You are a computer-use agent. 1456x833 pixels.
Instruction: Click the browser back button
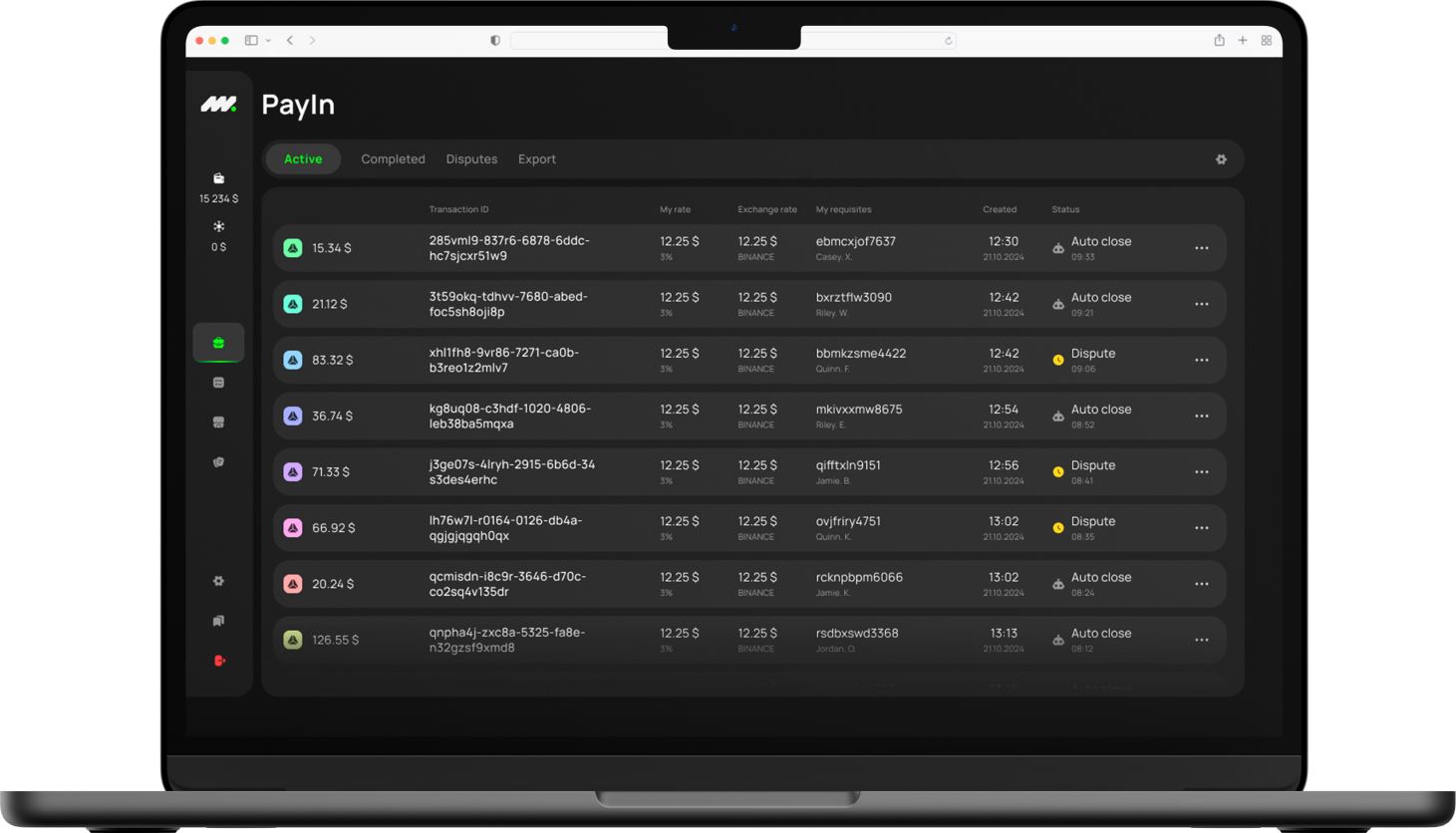(290, 41)
